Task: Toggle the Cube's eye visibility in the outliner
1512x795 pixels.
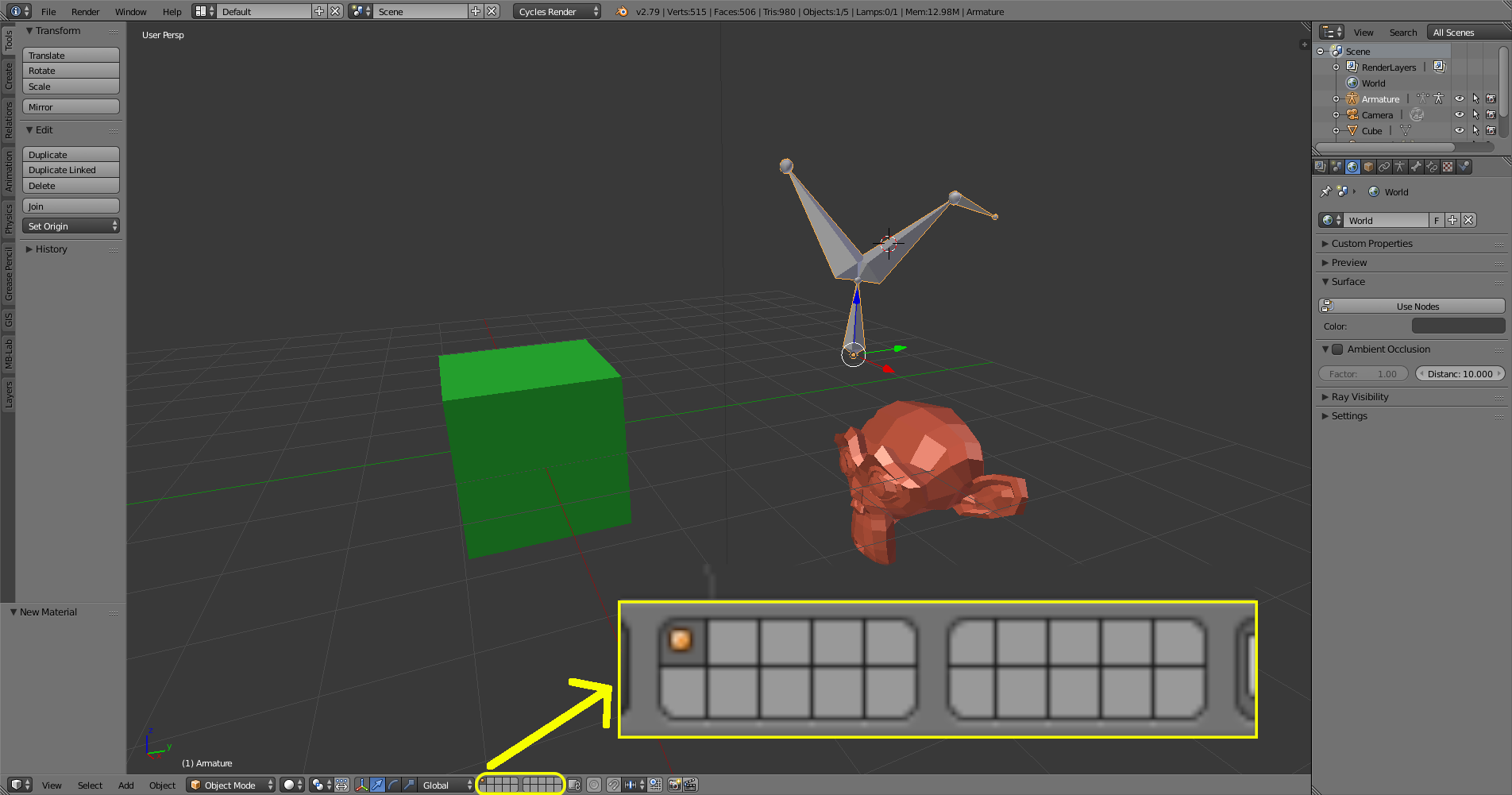Action: tap(1460, 132)
